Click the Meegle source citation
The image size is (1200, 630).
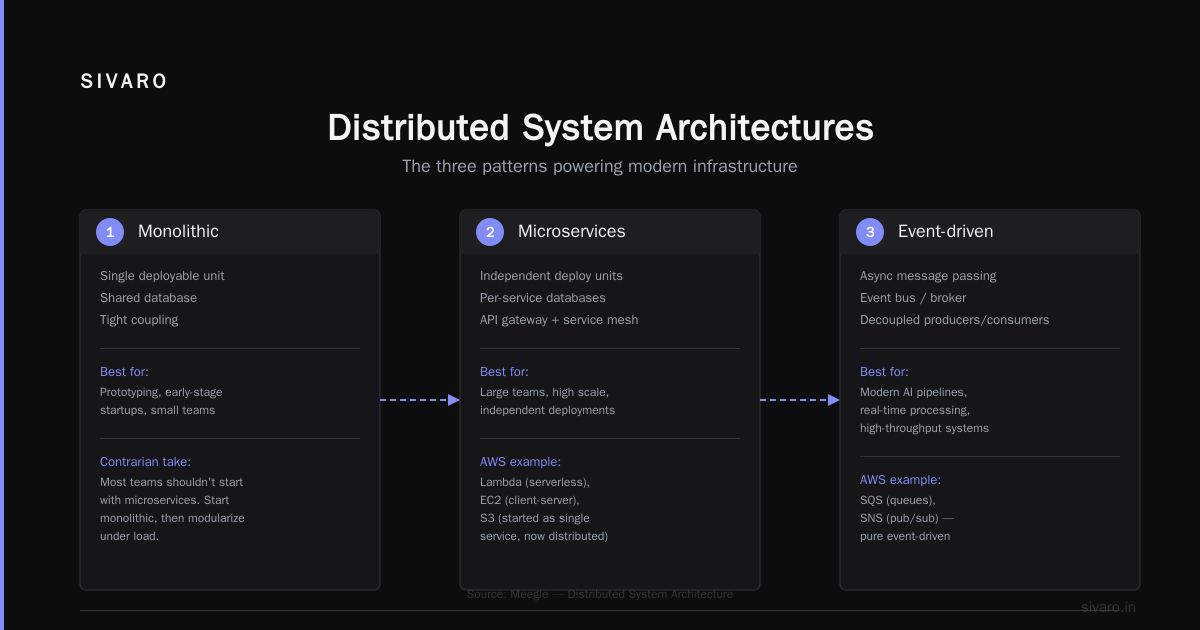tap(600, 594)
